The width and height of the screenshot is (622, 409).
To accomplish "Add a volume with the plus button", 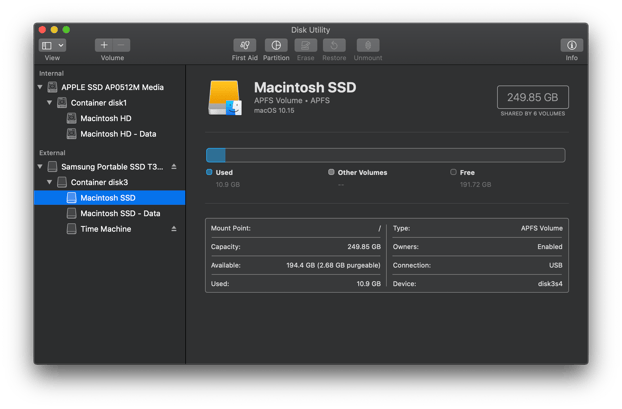I will tap(104, 45).
